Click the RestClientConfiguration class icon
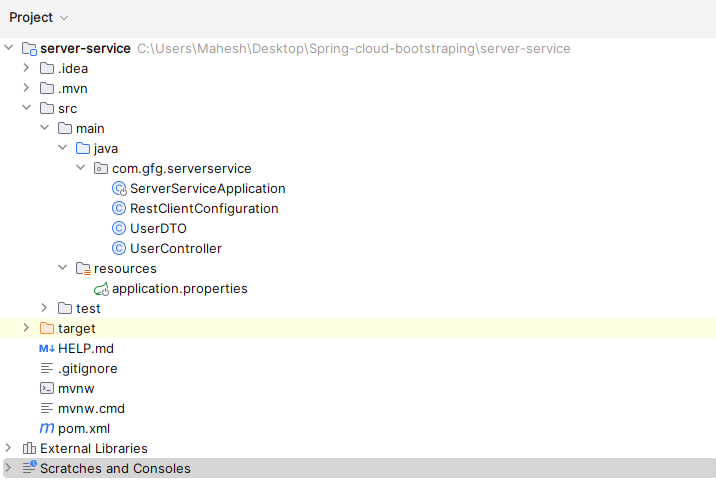 (x=119, y=208)
